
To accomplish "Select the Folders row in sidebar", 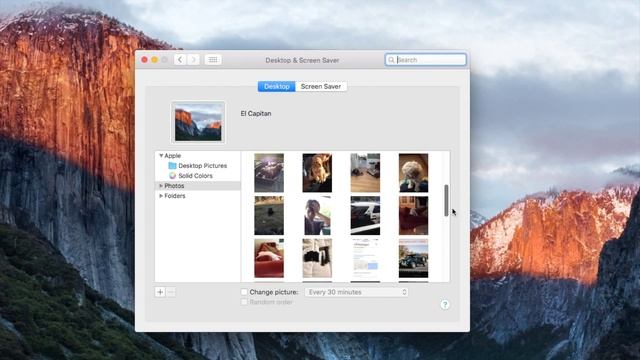I will [198, 196].
